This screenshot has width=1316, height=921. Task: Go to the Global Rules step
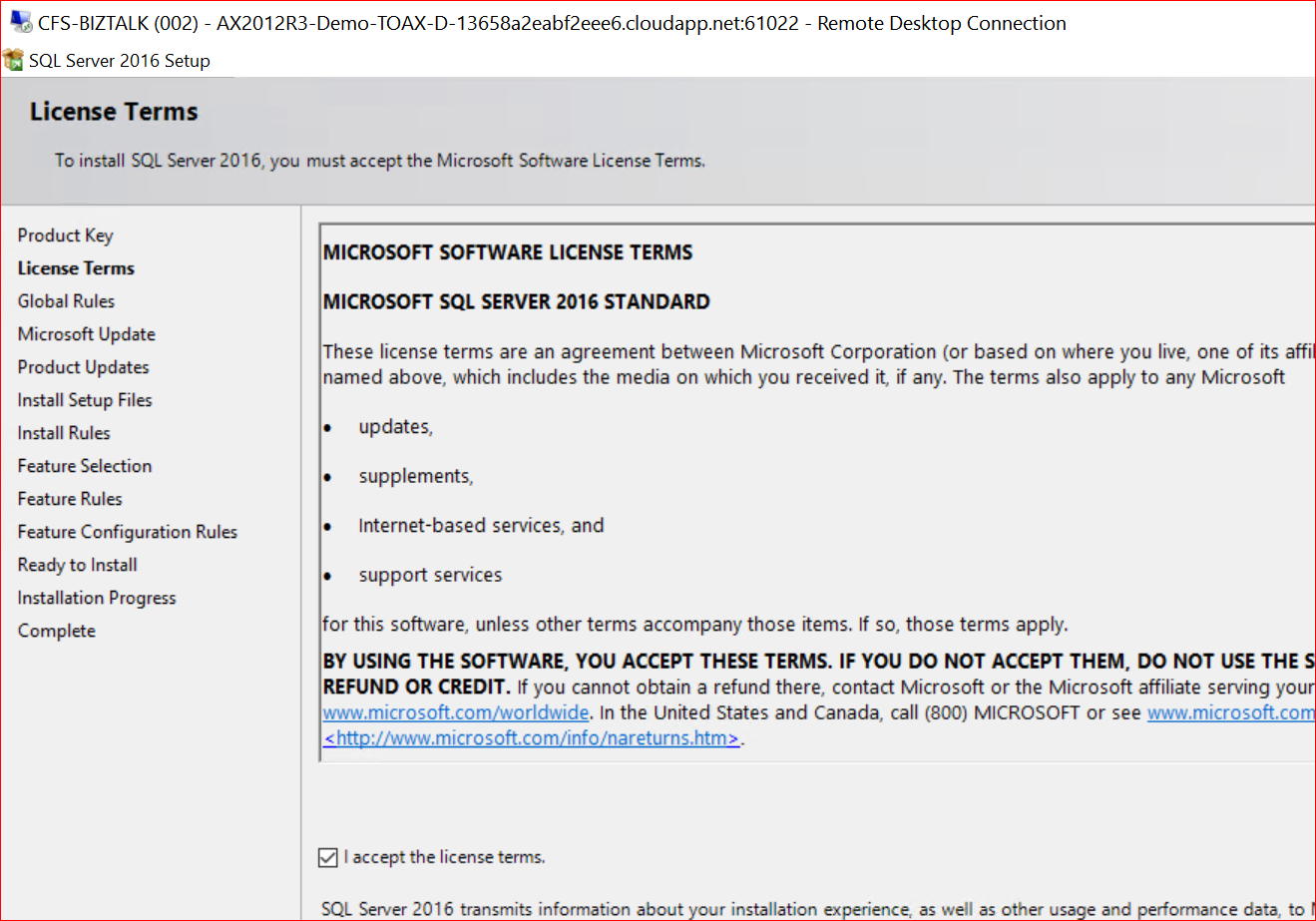coord(66,301)
